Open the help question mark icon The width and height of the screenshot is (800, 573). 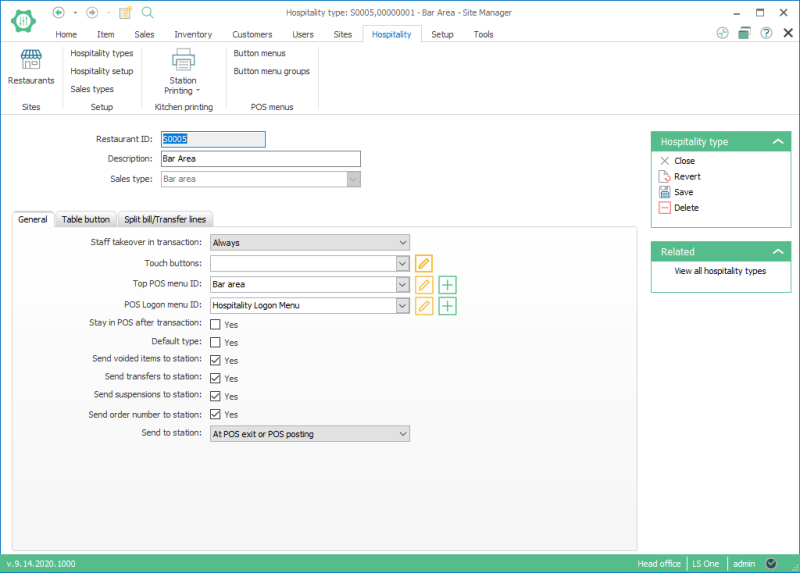point(766,33)
